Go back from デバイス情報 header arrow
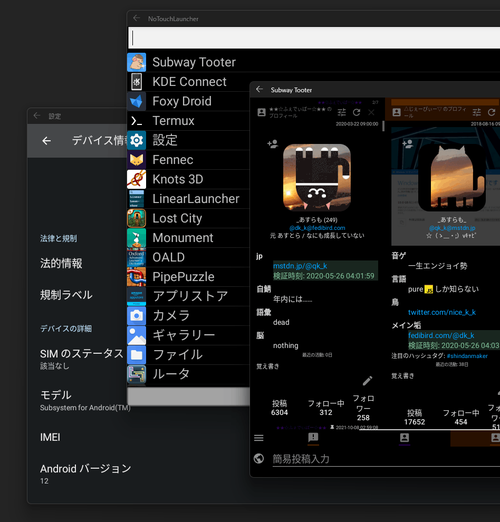The image size is (500, 522). tap(47, 141)
